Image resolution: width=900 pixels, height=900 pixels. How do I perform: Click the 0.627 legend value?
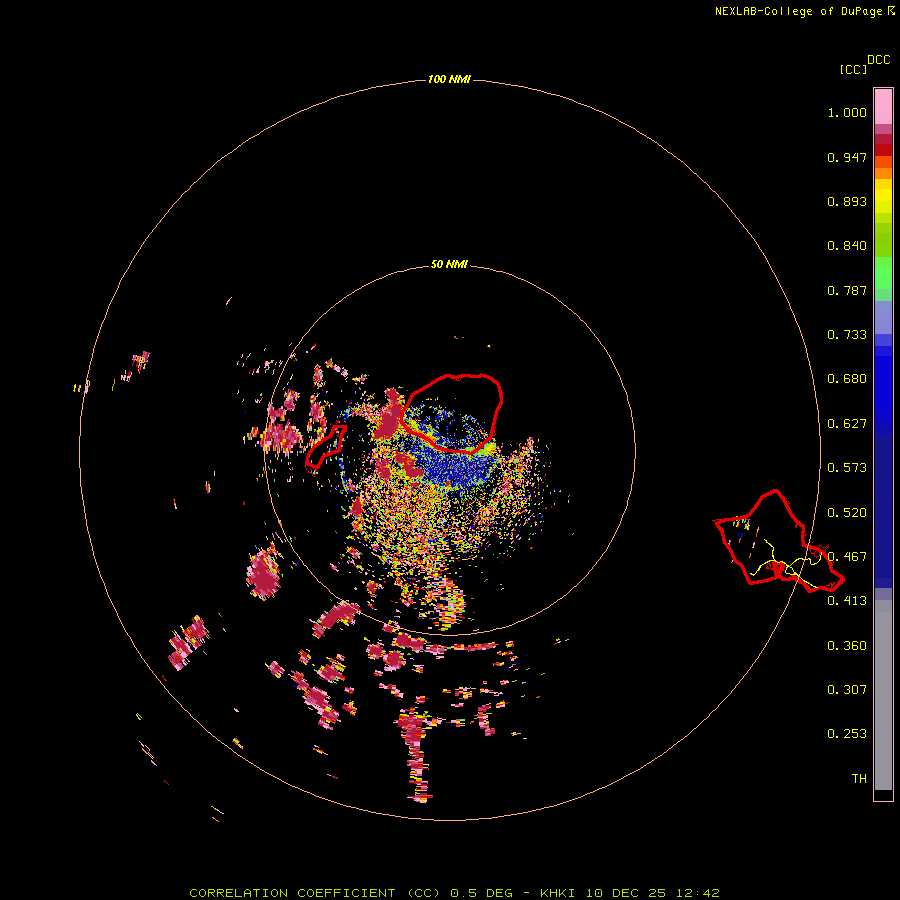pos(847,424)
